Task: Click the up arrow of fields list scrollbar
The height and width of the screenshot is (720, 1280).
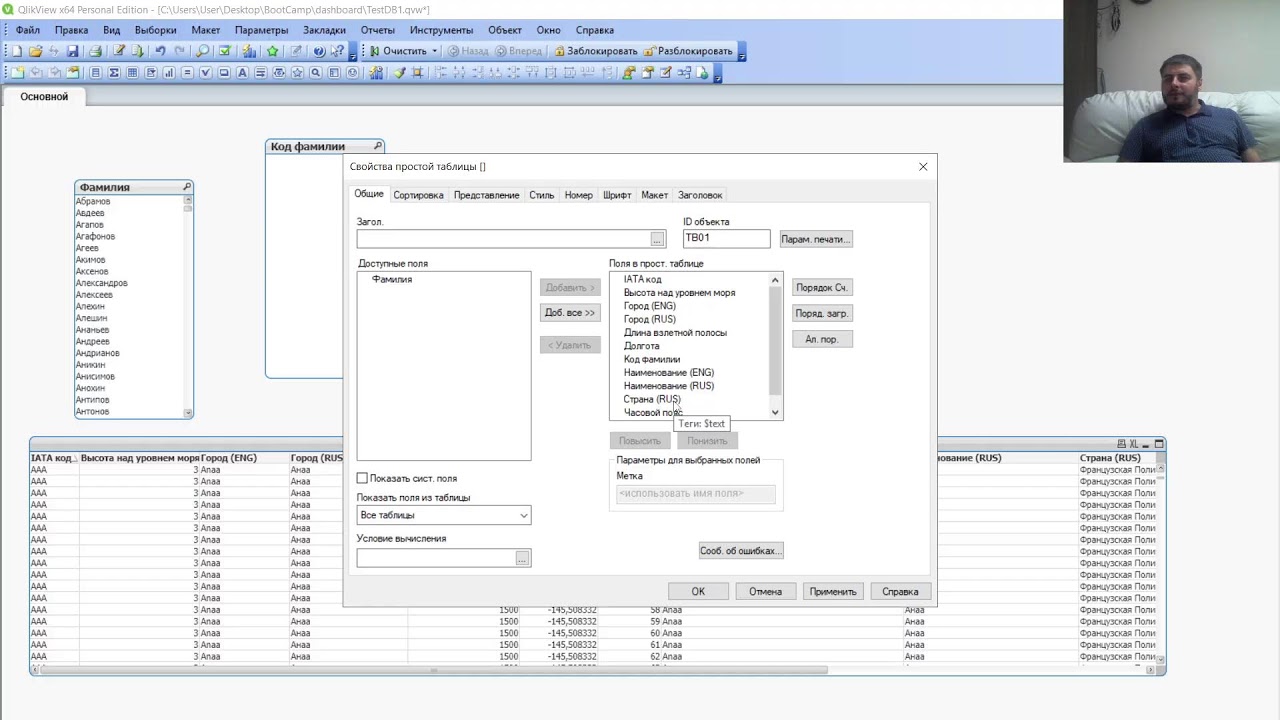Action: [x=775, y=280]
